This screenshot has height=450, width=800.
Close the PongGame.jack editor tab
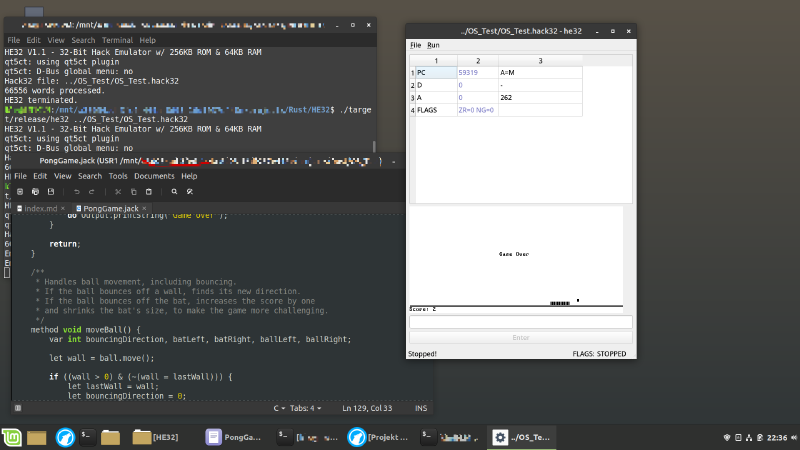click(x=143, y=208)
